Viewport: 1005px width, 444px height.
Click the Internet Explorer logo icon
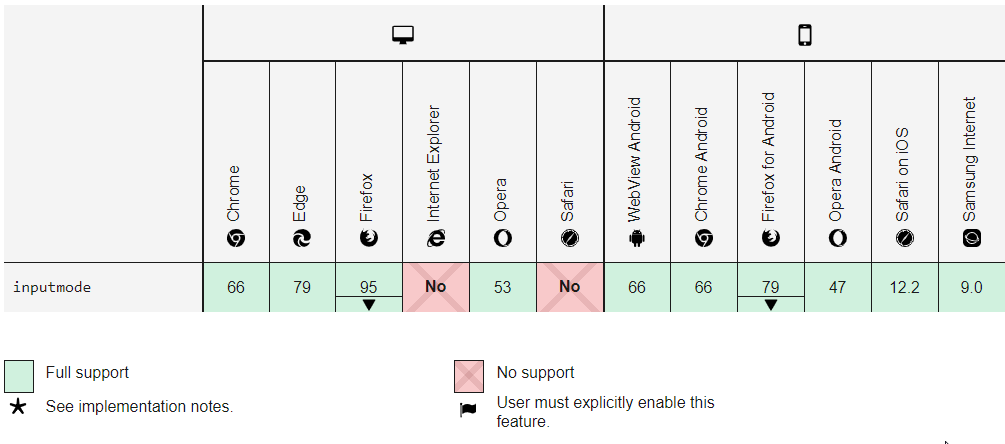pyautogui.click(x=435, y=238)
